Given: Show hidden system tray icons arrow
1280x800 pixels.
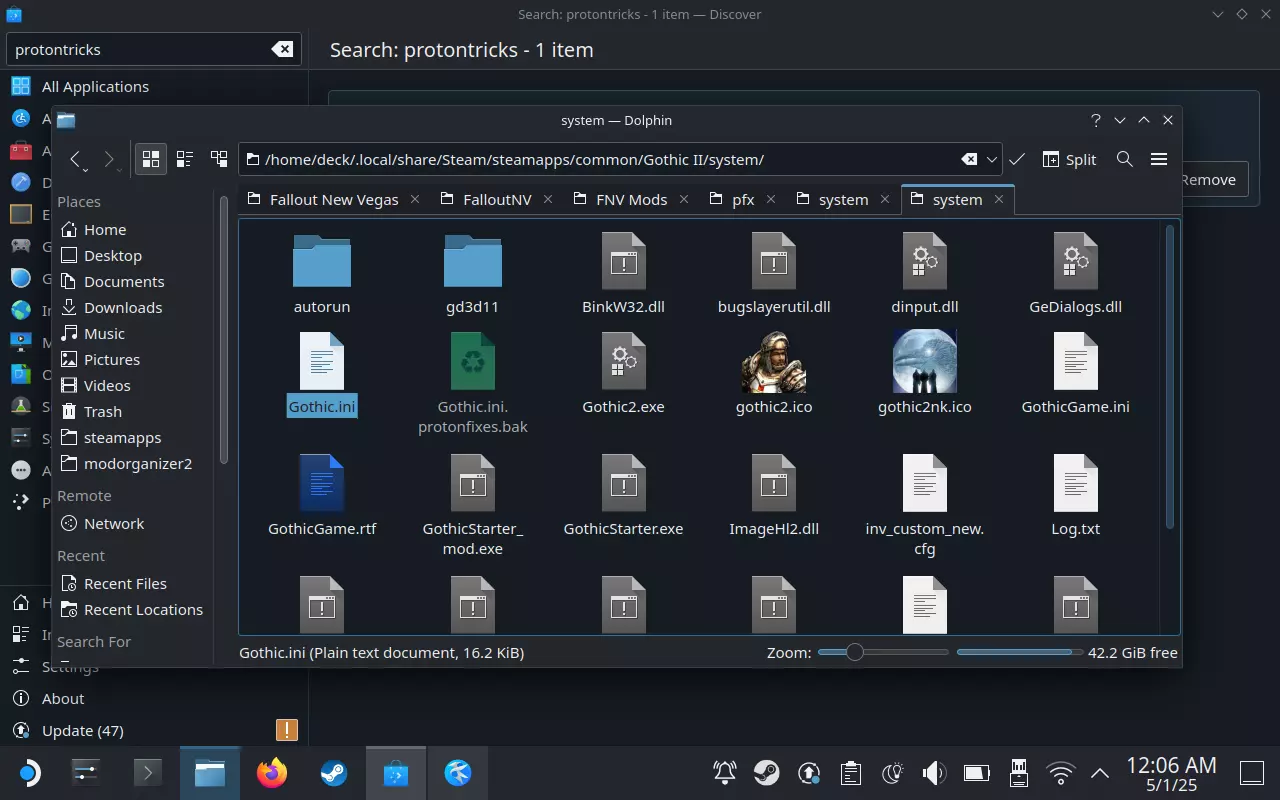Looking at the screenshot, I should coord(1099,772).
